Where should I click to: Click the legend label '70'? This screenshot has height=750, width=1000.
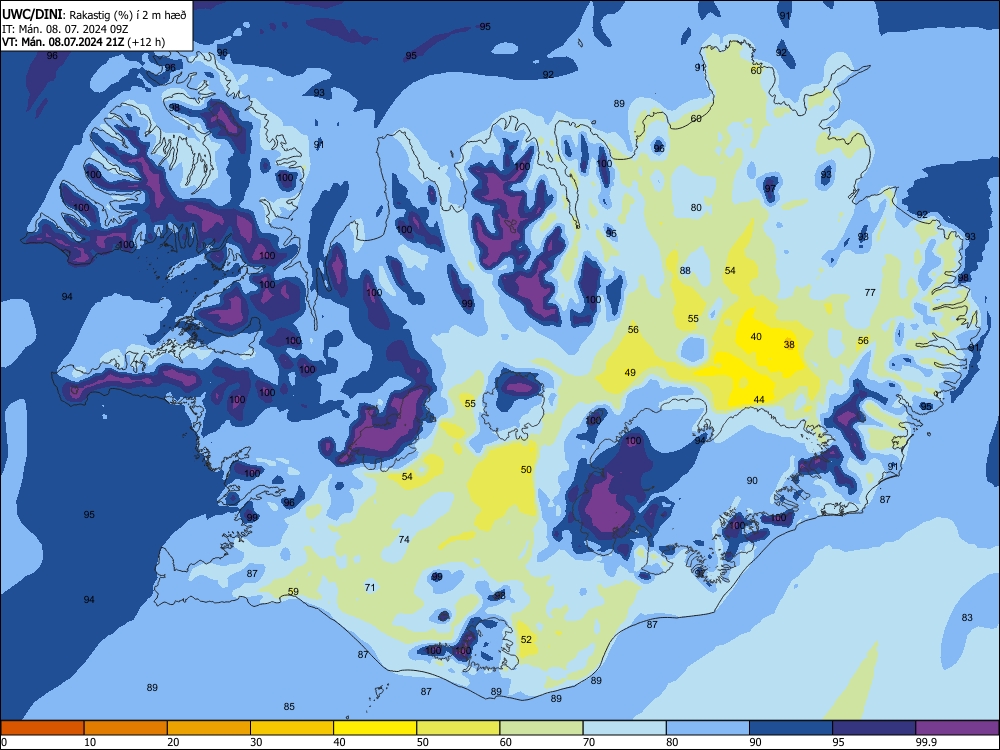(x=589, y=742)
